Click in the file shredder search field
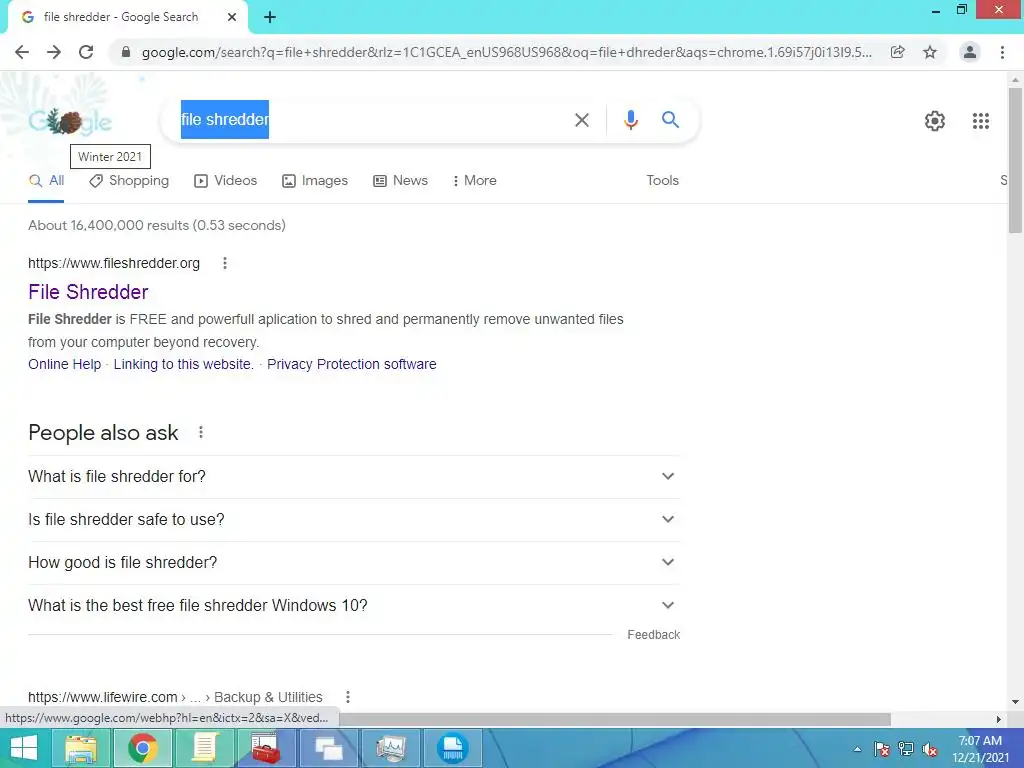Screen dimensions: 1024x768 pyautogui.click(x=366, y=120)
